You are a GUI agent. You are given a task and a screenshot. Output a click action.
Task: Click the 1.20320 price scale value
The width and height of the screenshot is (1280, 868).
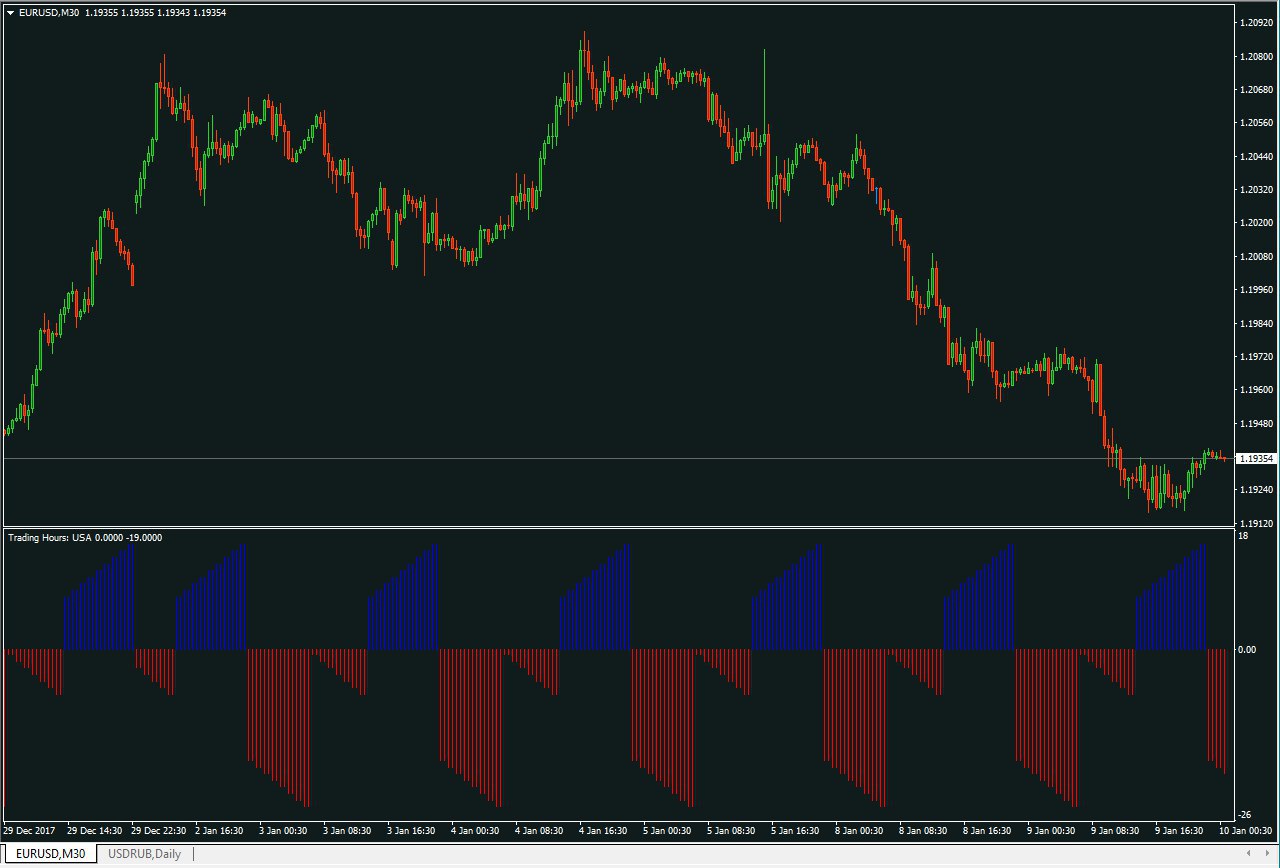point(1257,189)
